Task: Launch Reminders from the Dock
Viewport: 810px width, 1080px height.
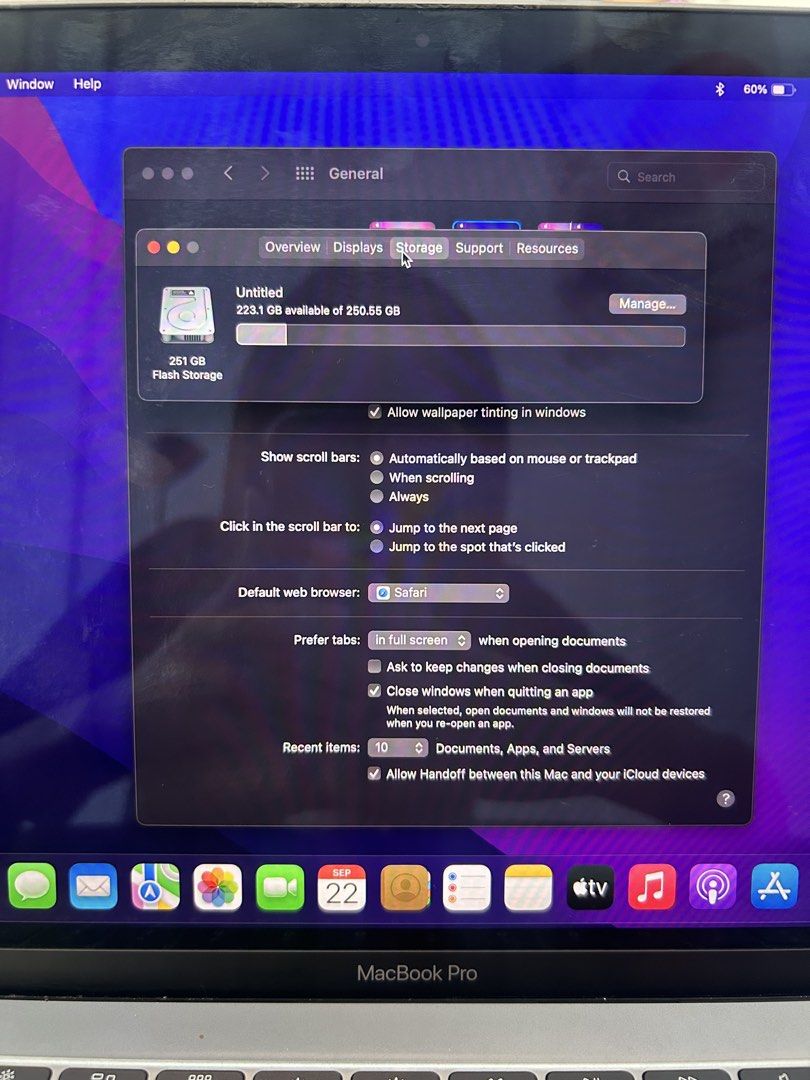Action: [466, 887]
